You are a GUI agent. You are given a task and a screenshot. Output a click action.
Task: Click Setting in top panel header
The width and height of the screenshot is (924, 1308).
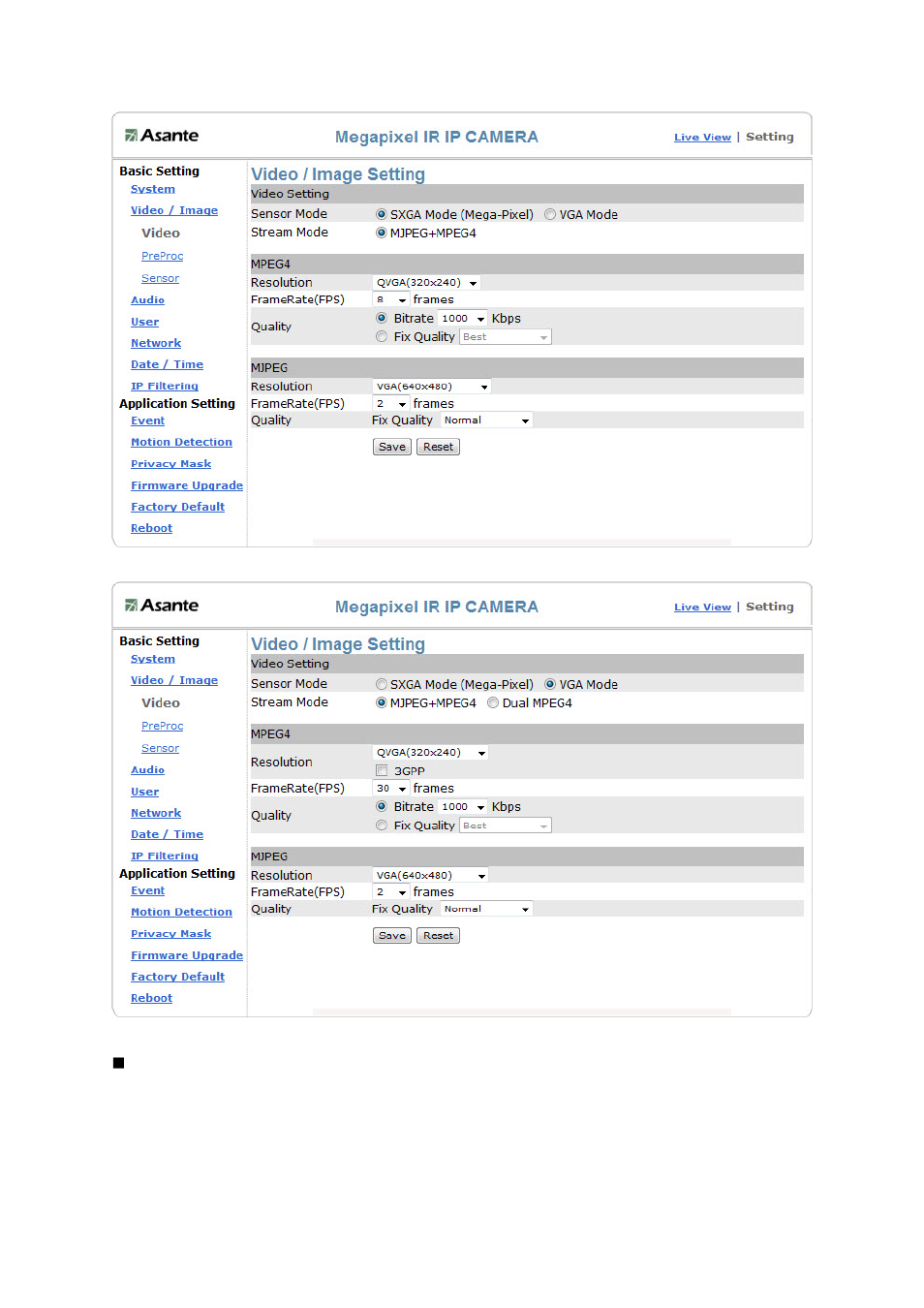770,137
